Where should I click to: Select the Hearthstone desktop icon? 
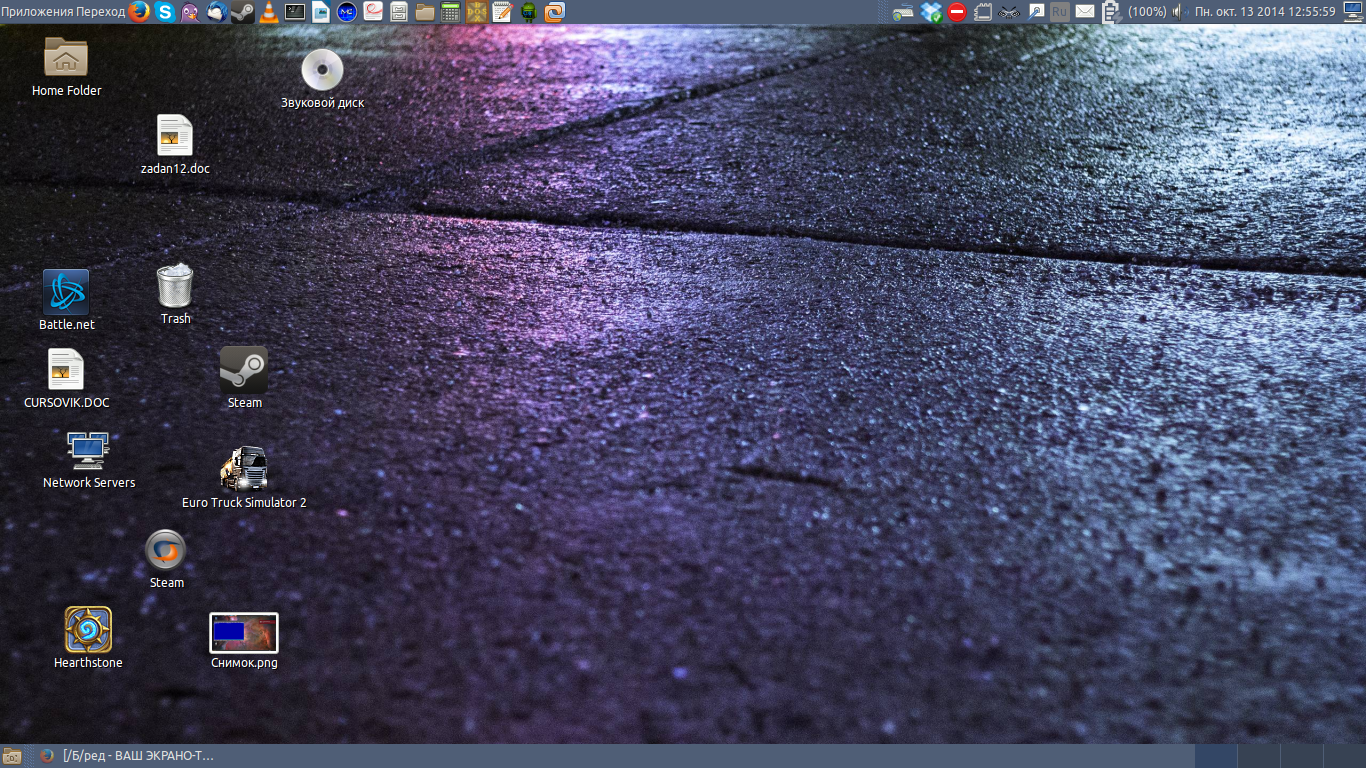point(88,638)
